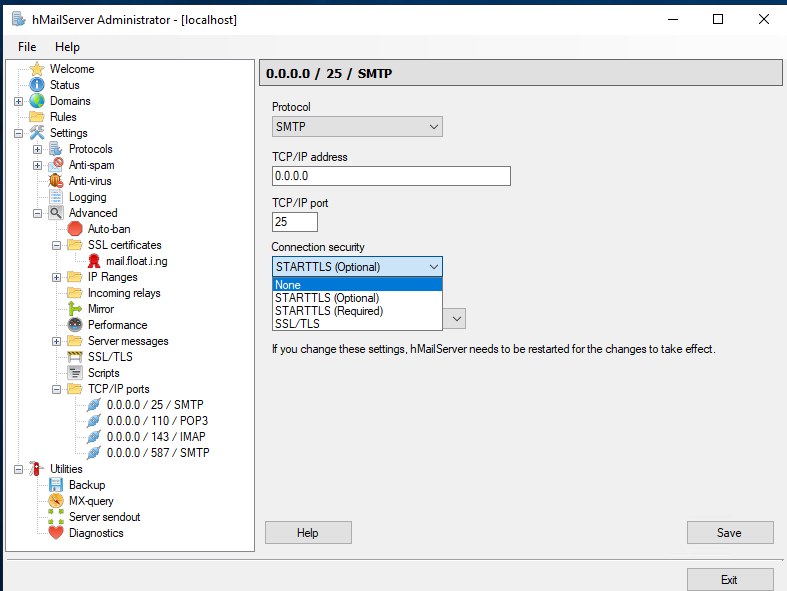Collapse the Utilities tree node
Screen dimensions: 787x591
point(19,469)
